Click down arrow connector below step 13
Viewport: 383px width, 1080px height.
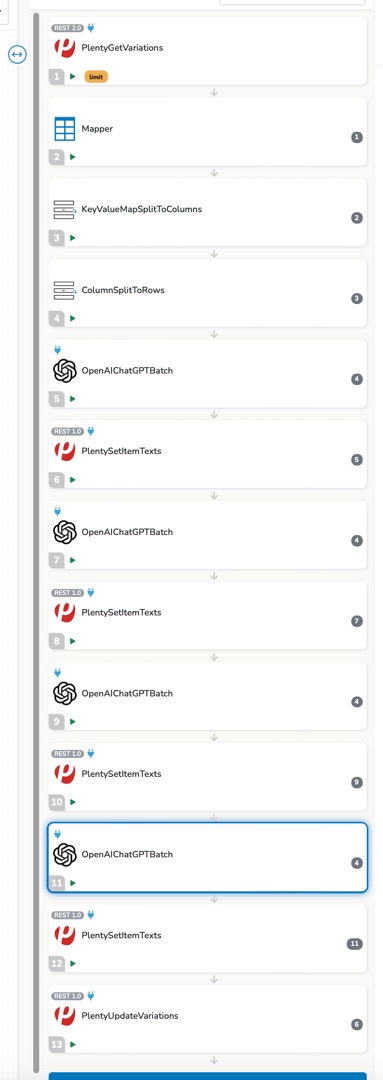pos(214,1060)
